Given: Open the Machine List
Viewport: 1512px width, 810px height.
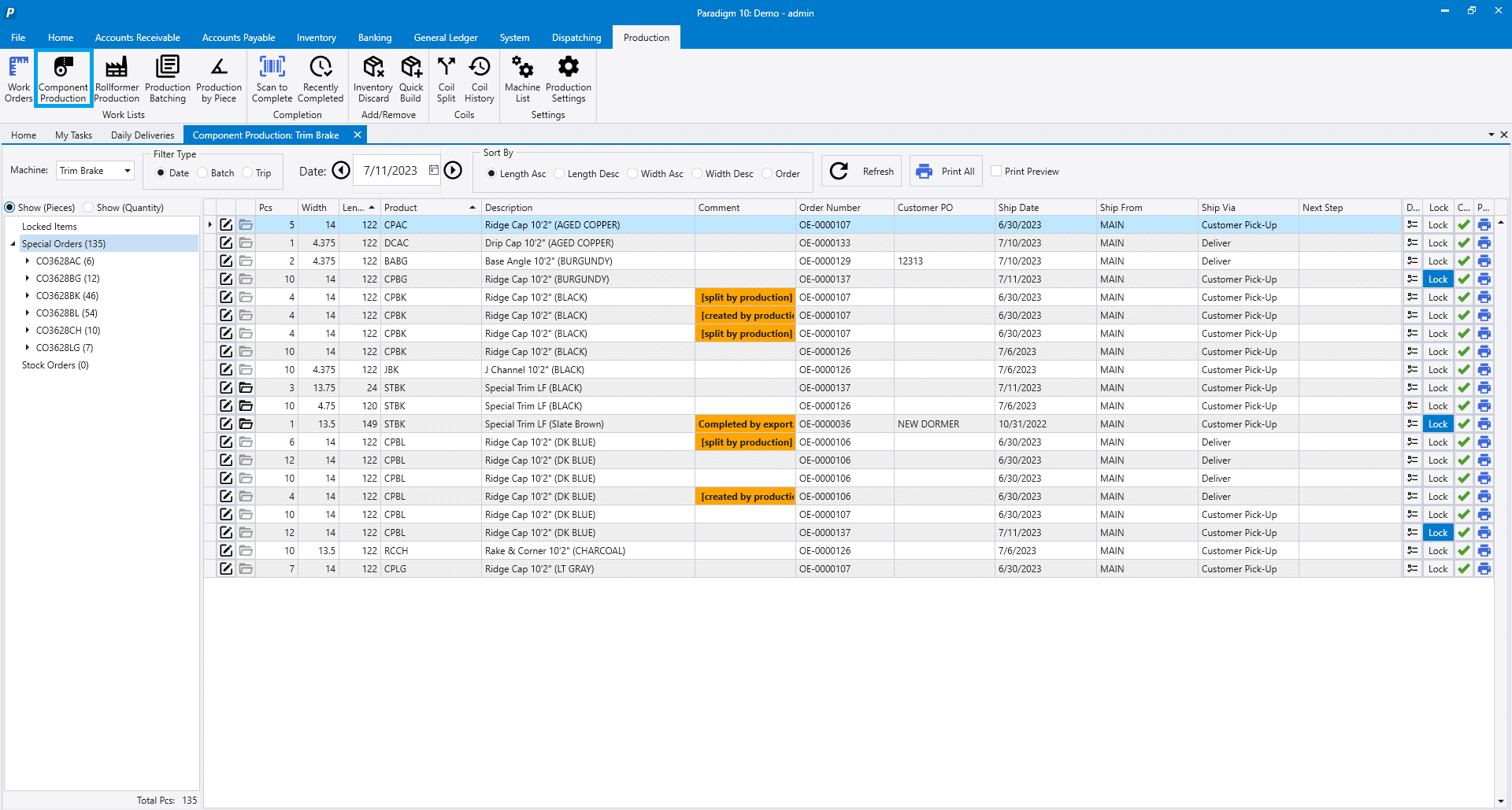Looking at the screenshot, I should point(522,79).
